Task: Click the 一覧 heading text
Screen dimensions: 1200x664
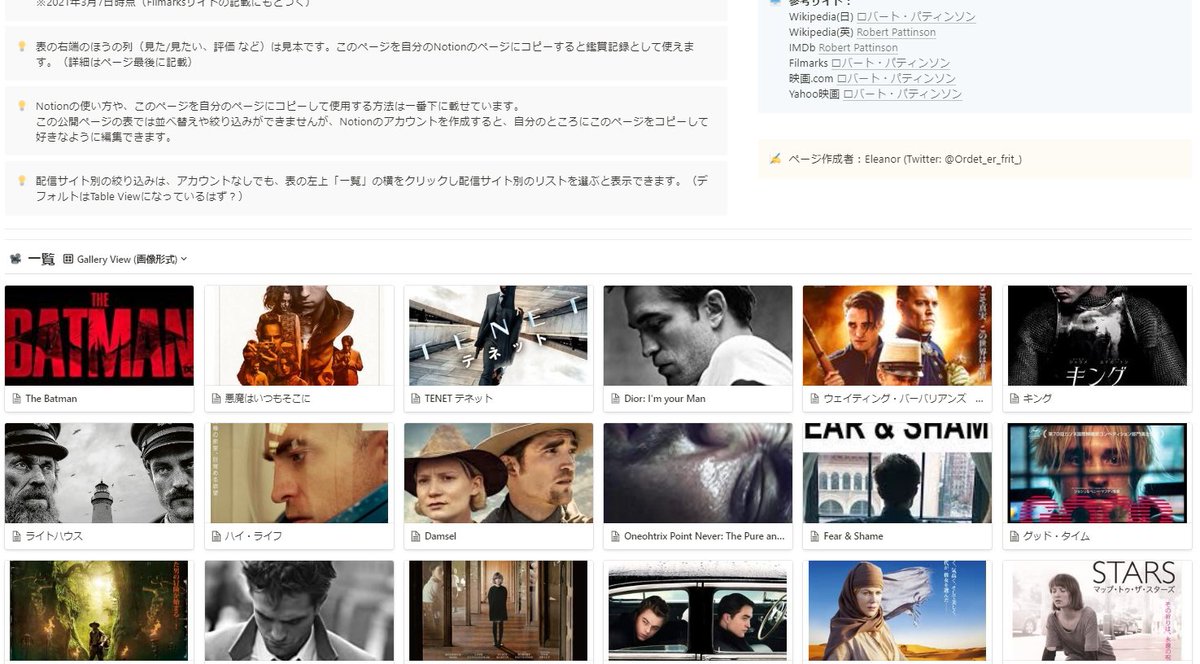Action: 41,259
